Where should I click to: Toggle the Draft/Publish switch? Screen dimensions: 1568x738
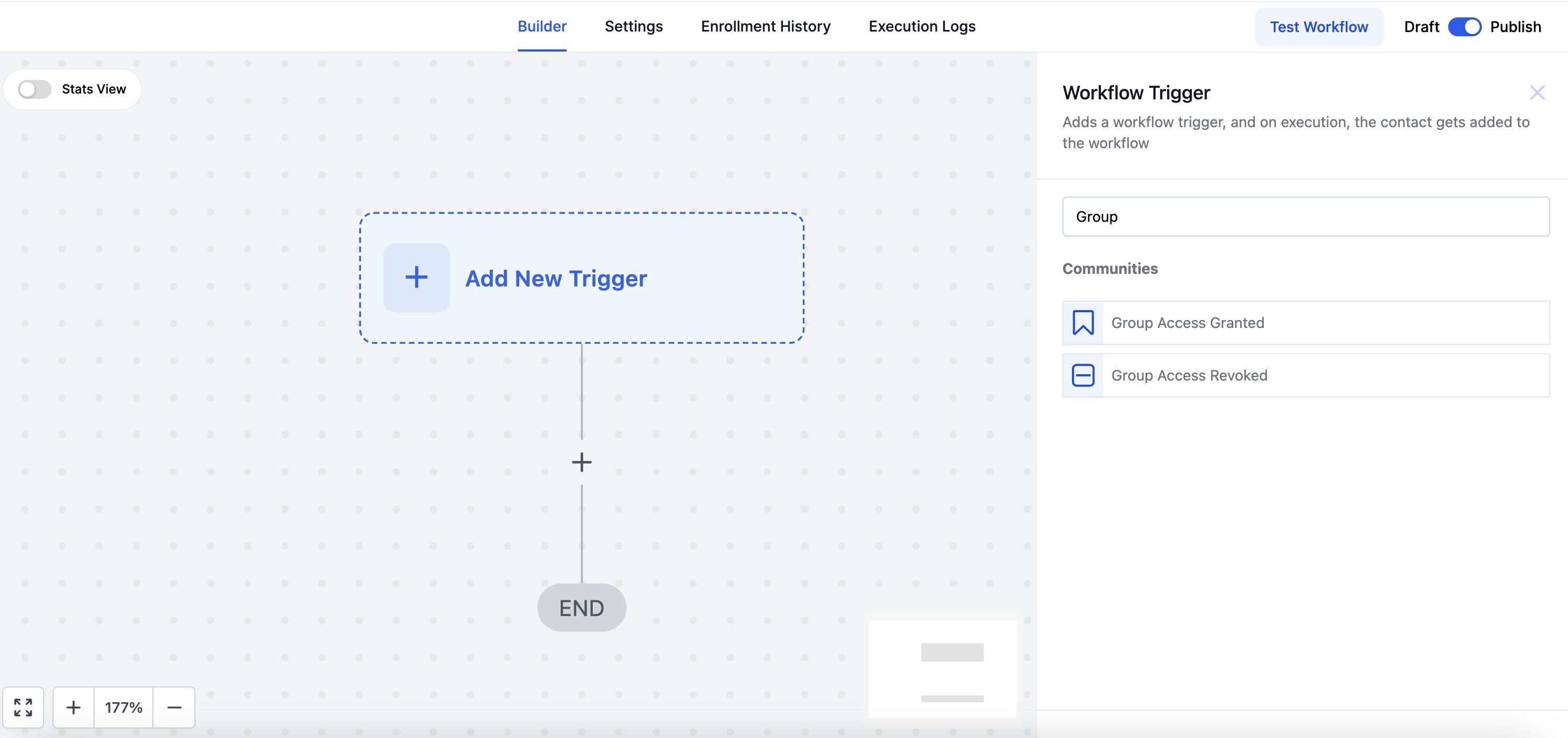[x=1464, y=27]
